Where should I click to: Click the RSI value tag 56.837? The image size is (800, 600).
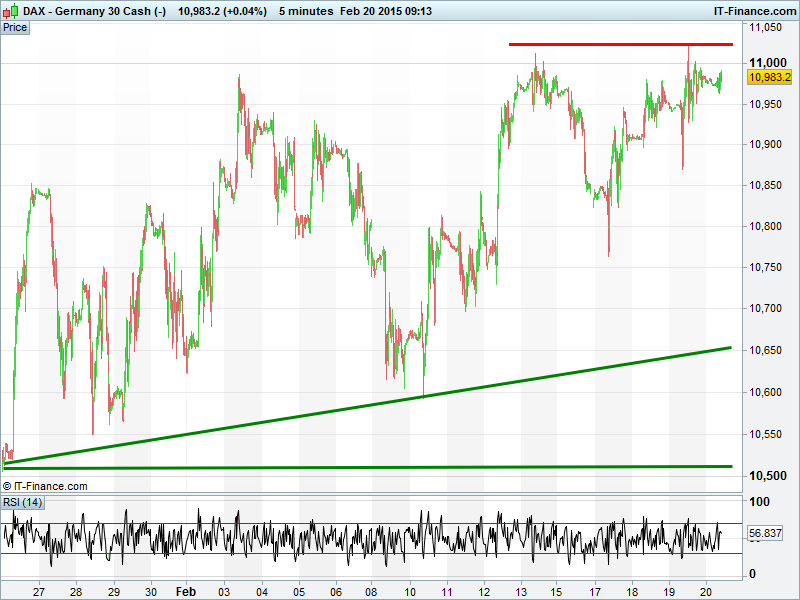coord(765,534)
